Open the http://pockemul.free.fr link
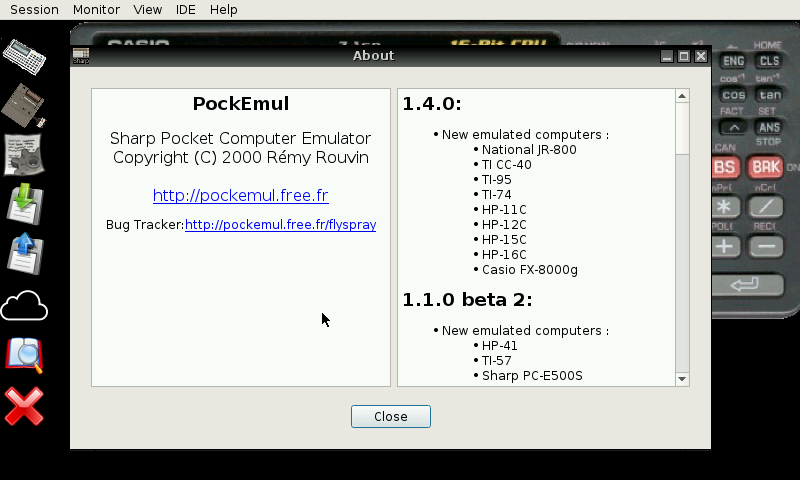Viewport: 800px width, 480px height. 241,195
